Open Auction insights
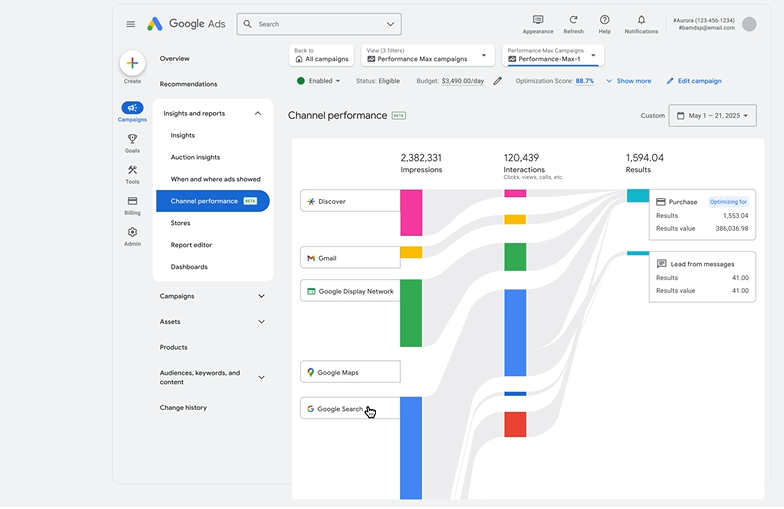The width and height of the screenshot is (784, 509). point(195,157)
